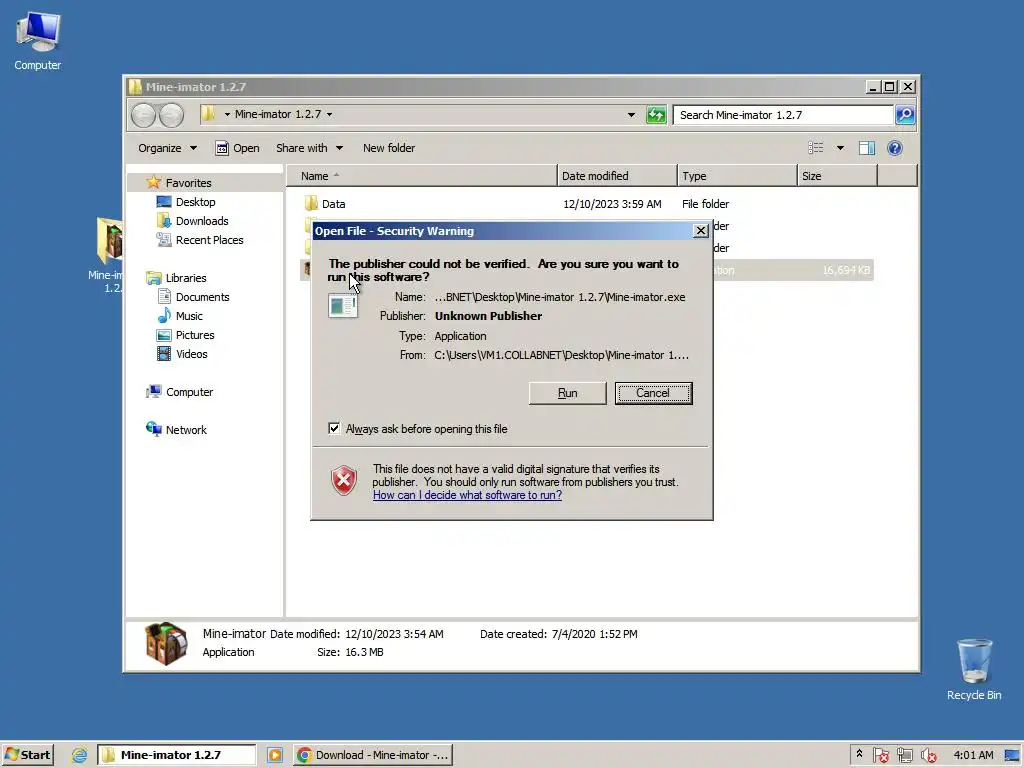
Task: Cancel the security warning dialog
Action: click(653, 393)
